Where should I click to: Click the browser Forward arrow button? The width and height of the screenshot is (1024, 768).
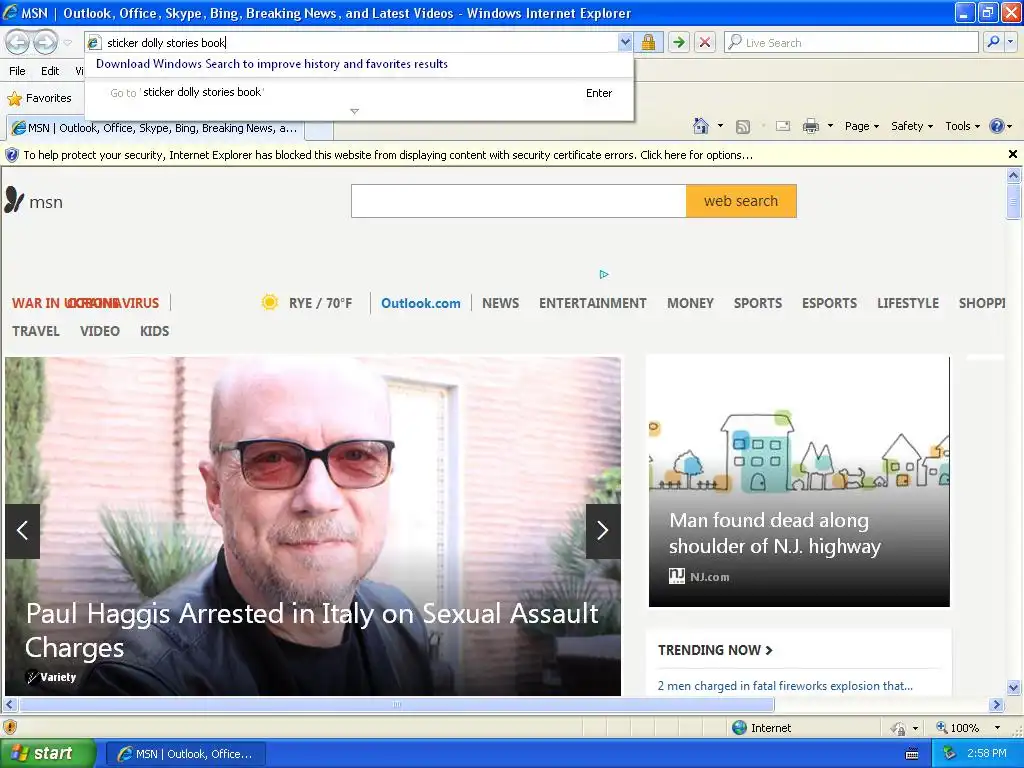45,42
